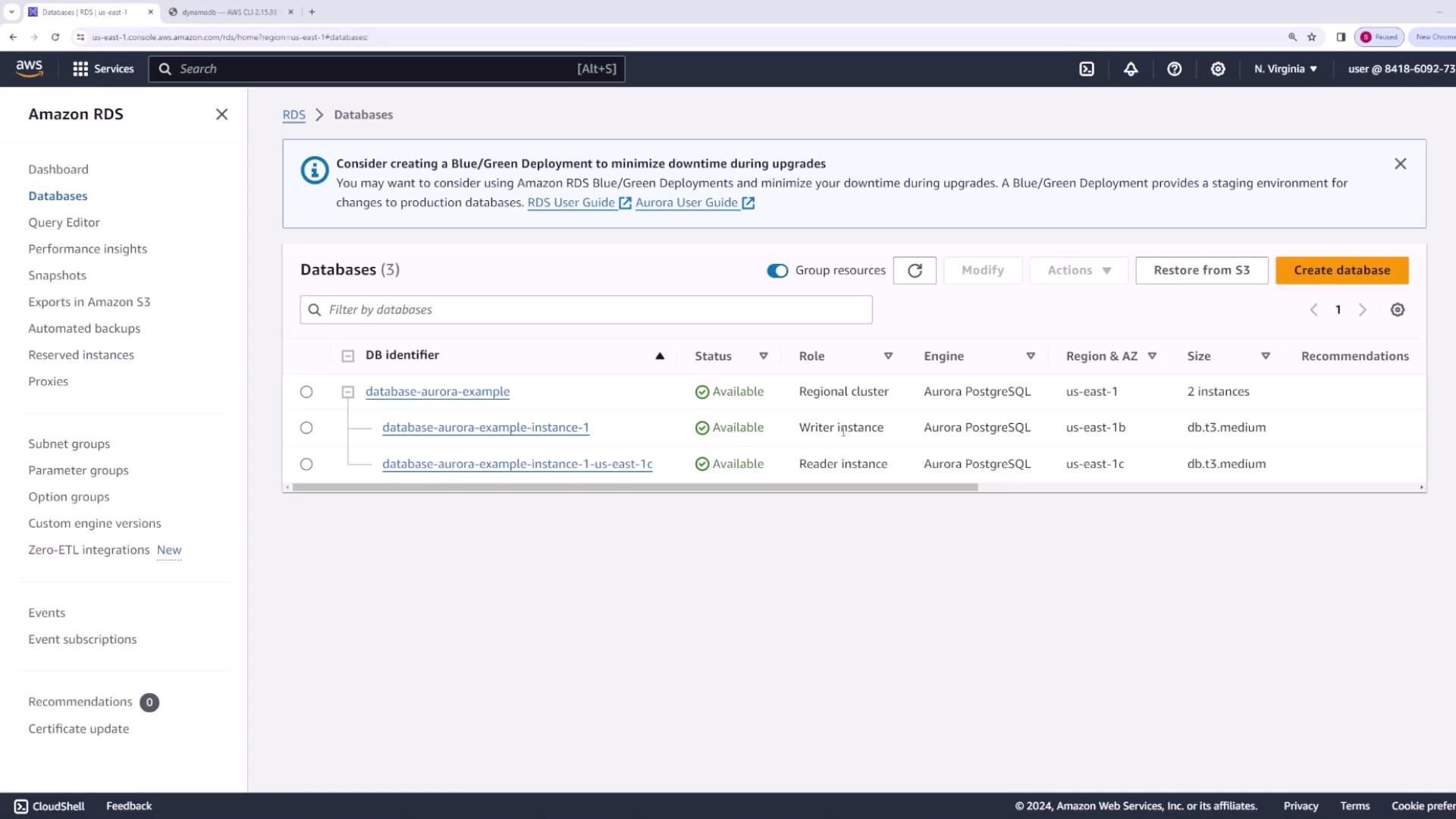Open table preferences gear icon
This screenshot has height=819, width=1456.
click(1398, 309)
